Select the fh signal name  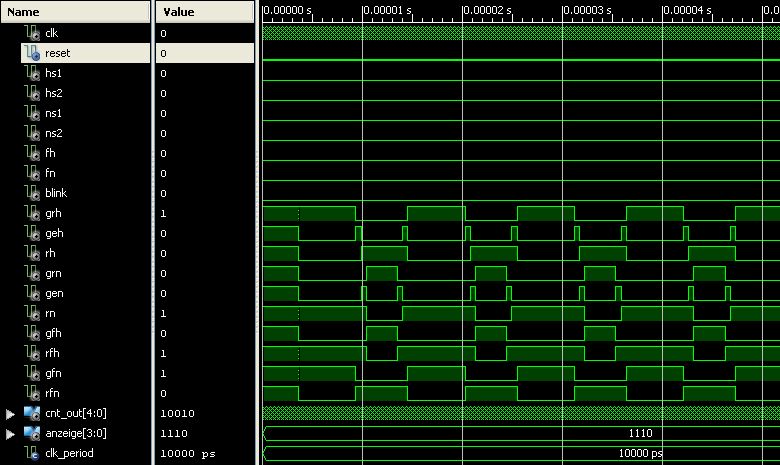click(x=49, y=153)
